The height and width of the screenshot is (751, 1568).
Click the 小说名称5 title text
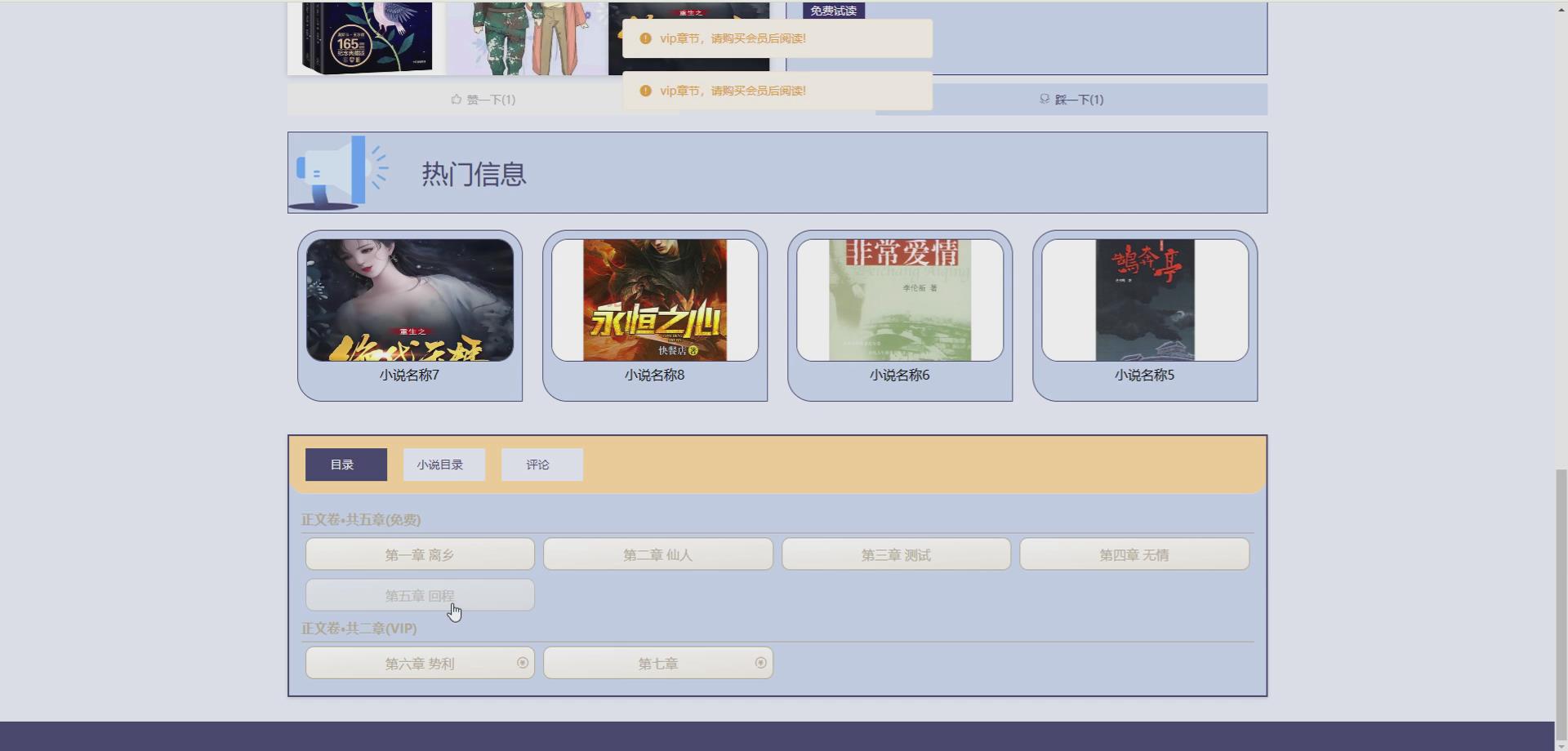[x=1144, y=375]
